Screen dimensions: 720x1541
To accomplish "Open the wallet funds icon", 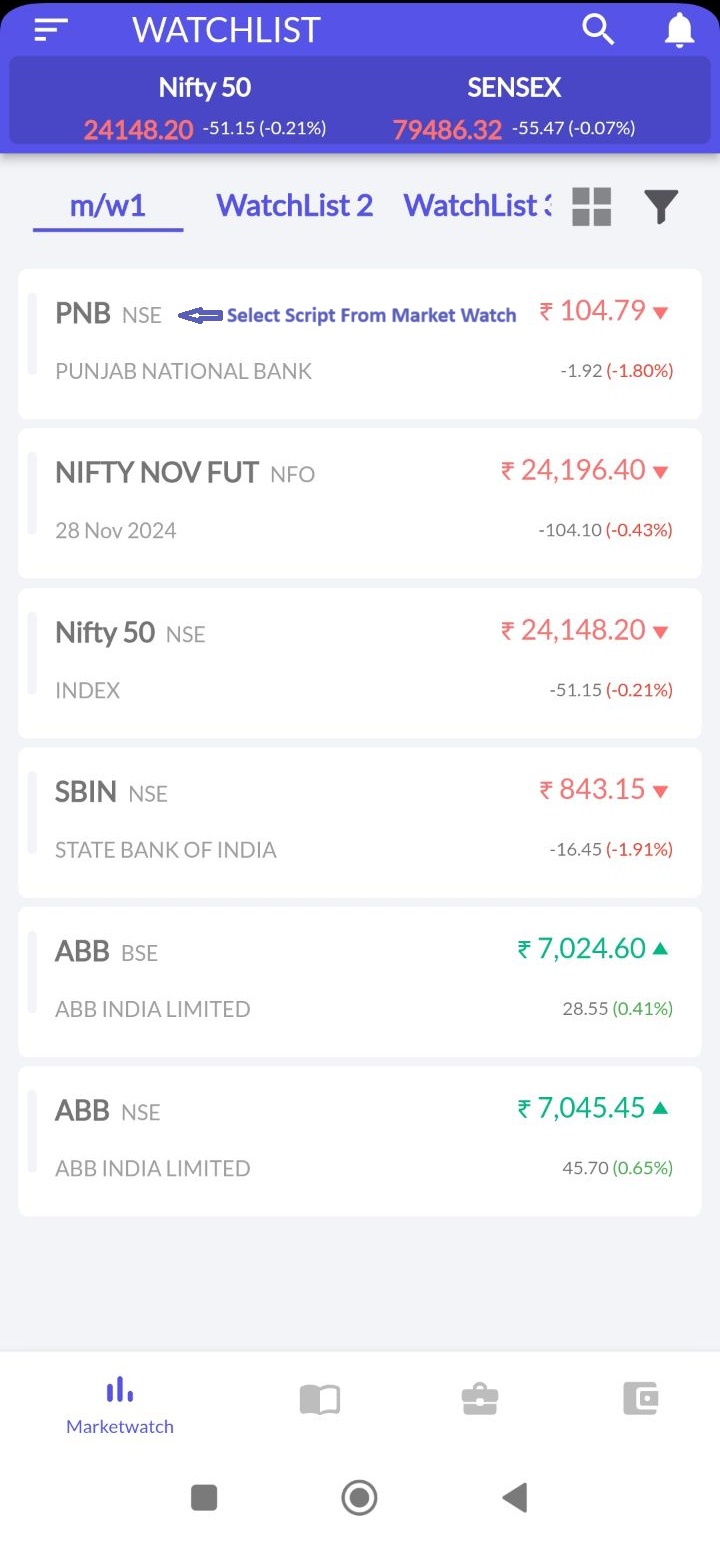I will coord(640,1398).
